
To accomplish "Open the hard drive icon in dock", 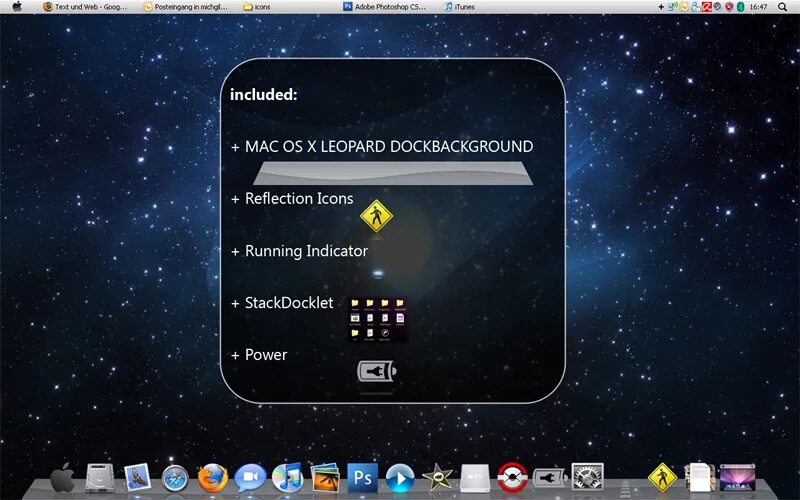I will (99, 478).
